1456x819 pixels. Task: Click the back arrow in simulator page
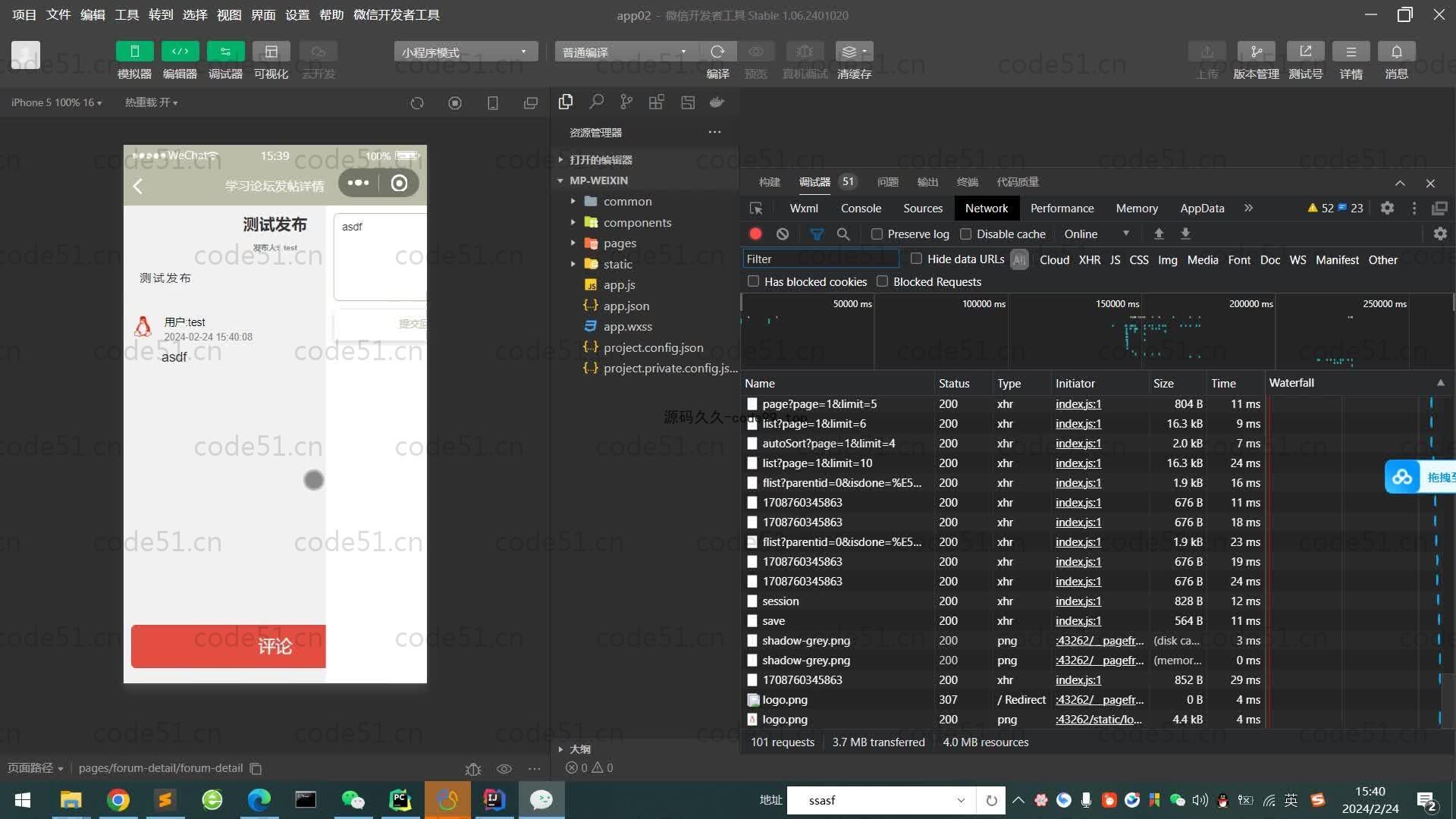138,187
